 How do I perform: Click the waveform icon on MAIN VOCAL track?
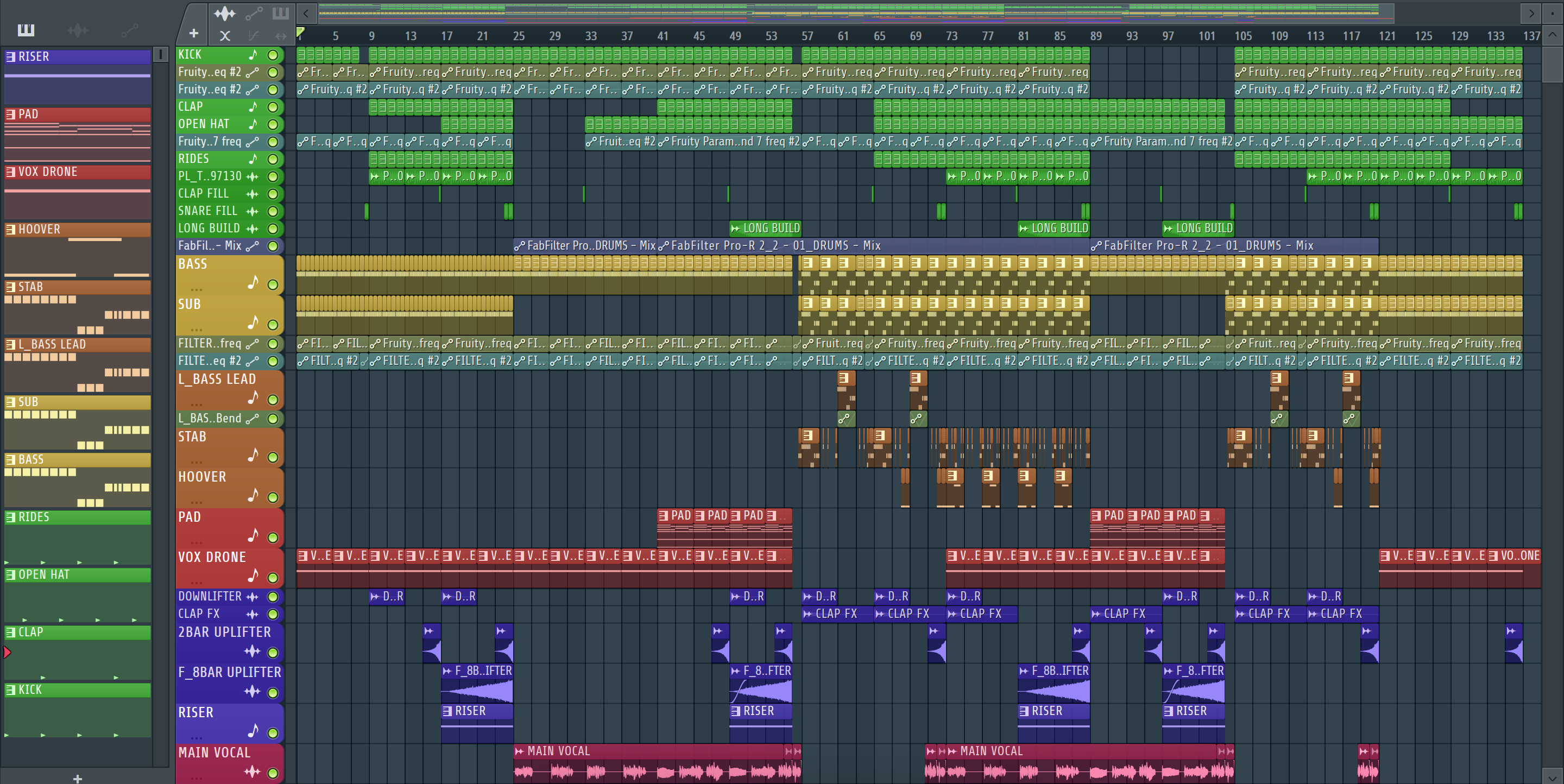pos(252,772)
